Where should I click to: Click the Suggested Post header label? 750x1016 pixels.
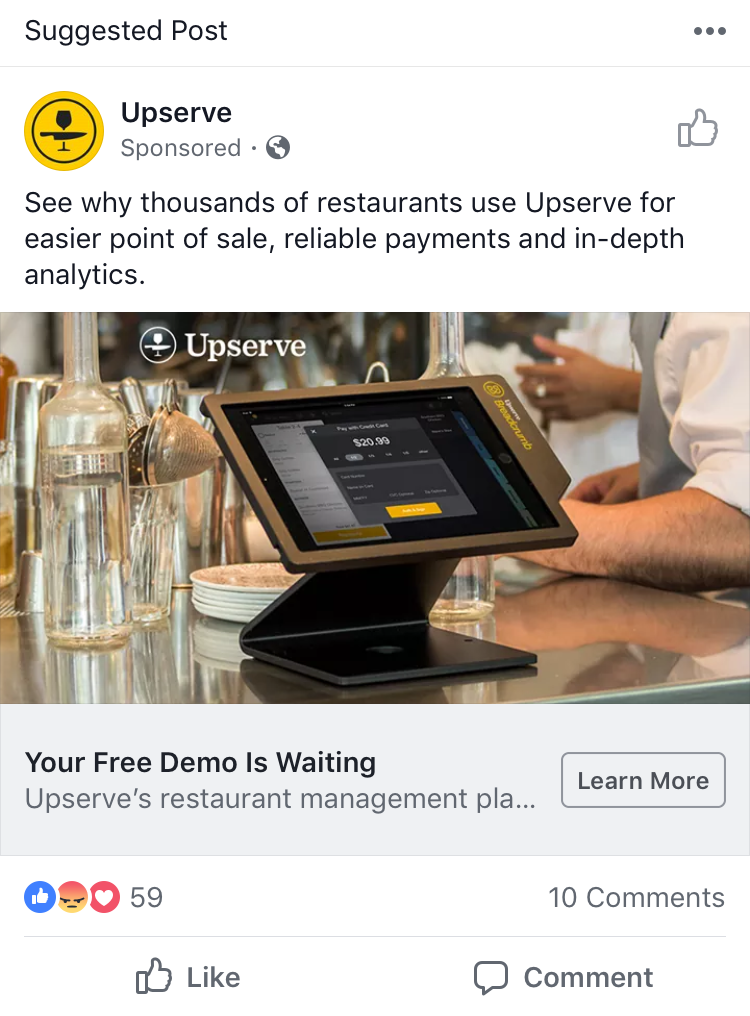pos(126,30)
